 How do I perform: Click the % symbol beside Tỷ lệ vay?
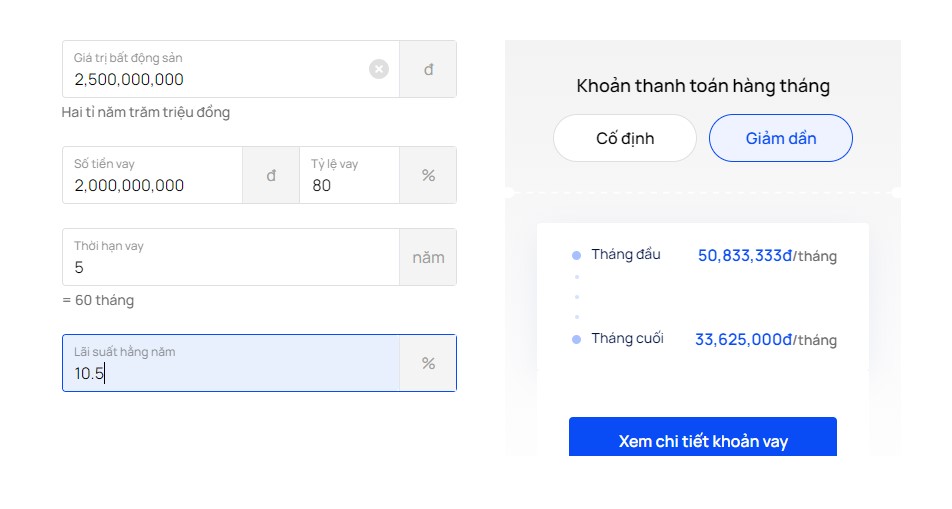point(428,176)
